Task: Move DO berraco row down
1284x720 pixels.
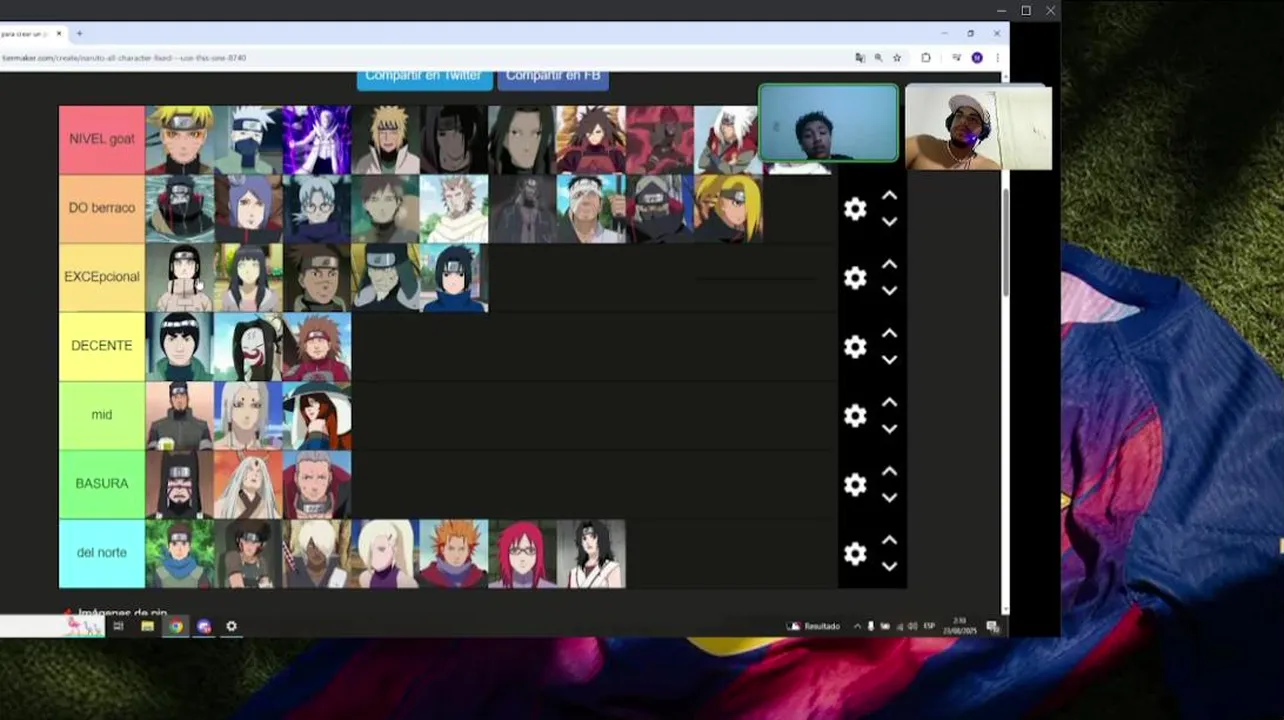Action: click(x=889, y=222)
